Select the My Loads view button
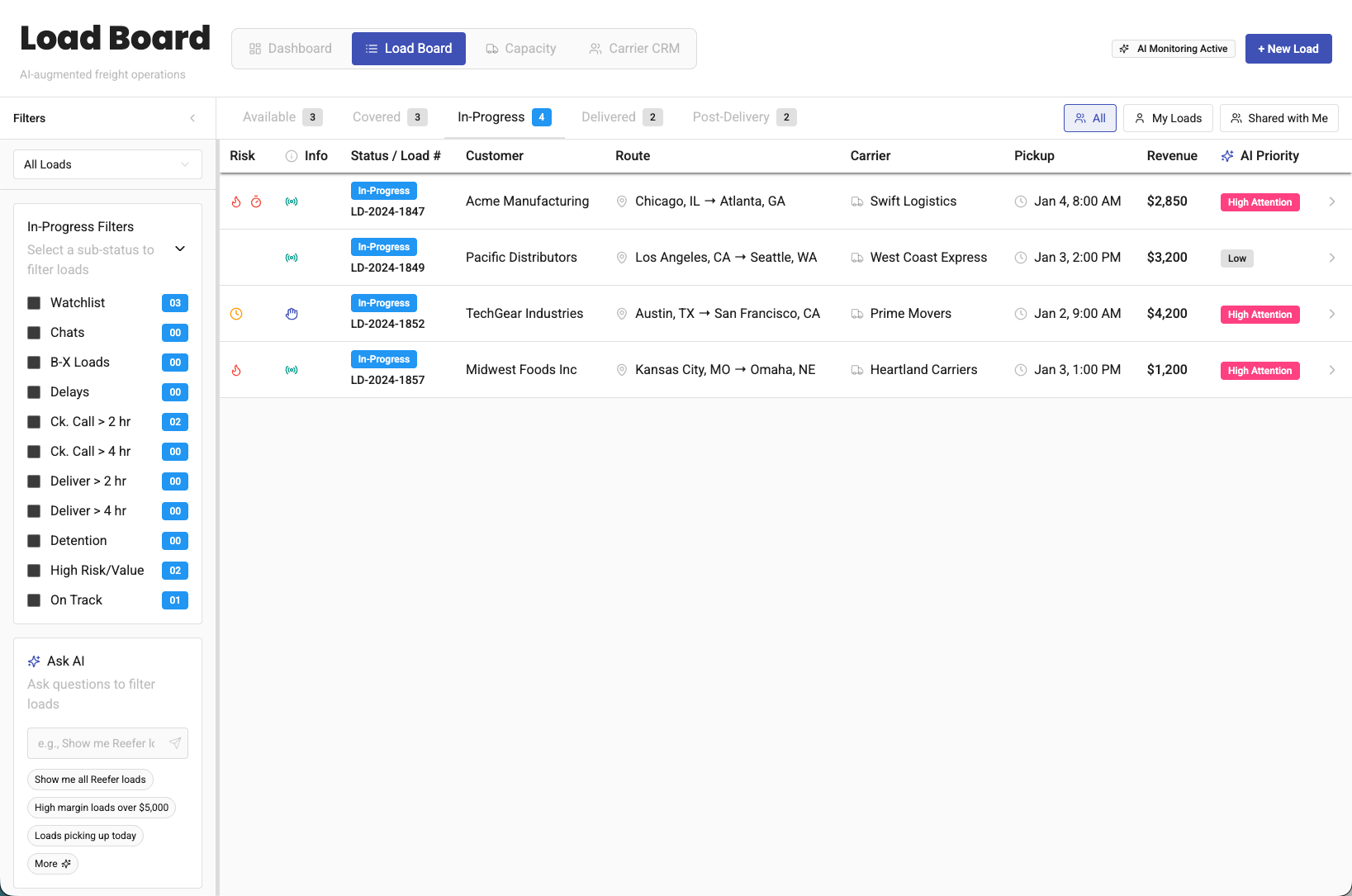The height and width of the screenshot is (896, 1352). [1168, 118]
